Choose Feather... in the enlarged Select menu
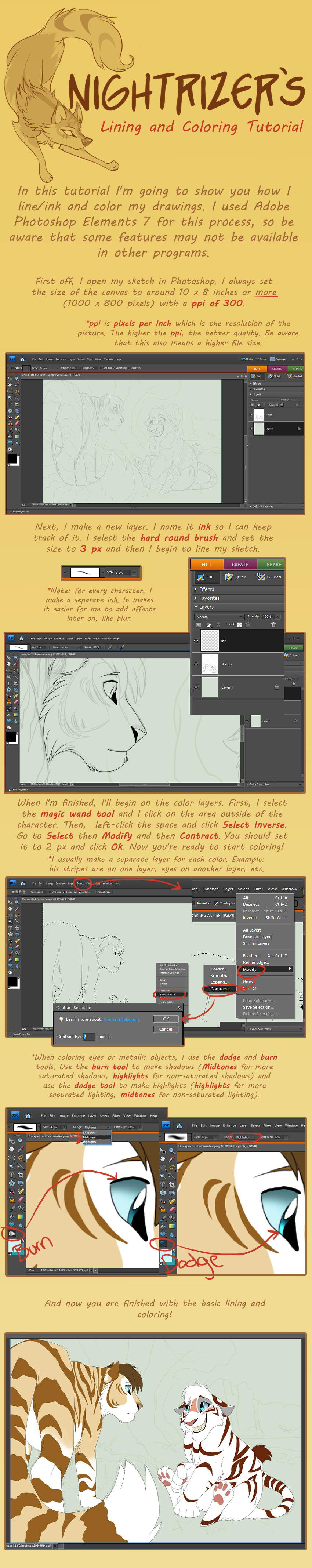Viewport: 312px width, 1568px height. click(x=265, y=955)
